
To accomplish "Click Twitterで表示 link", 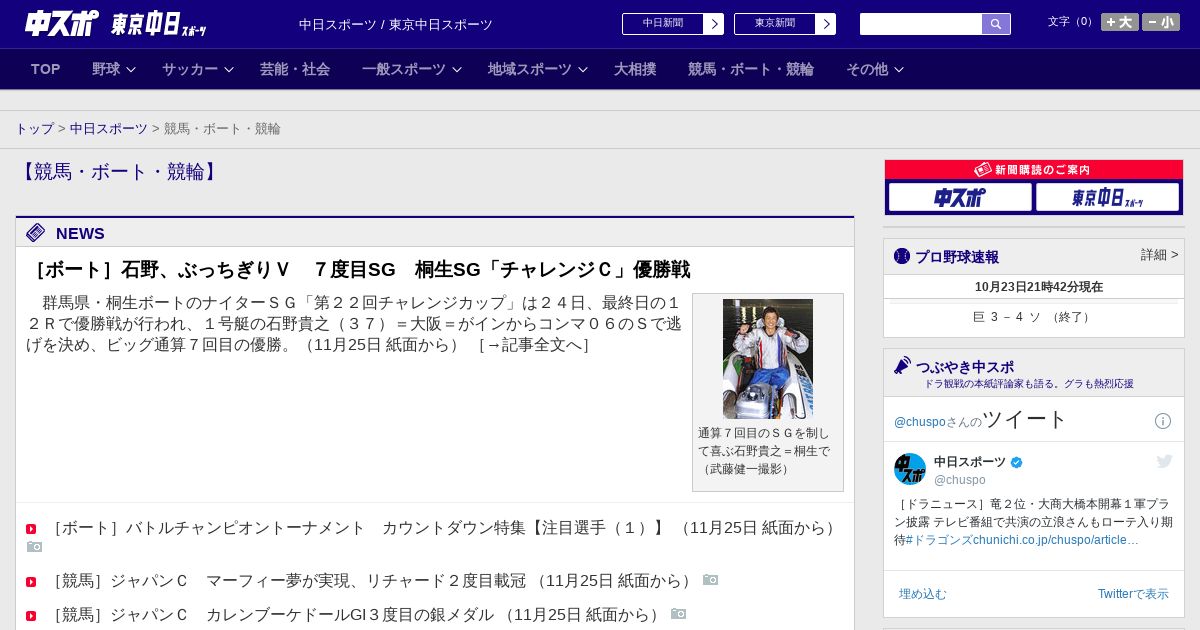I will click(x=1133, y=594).
